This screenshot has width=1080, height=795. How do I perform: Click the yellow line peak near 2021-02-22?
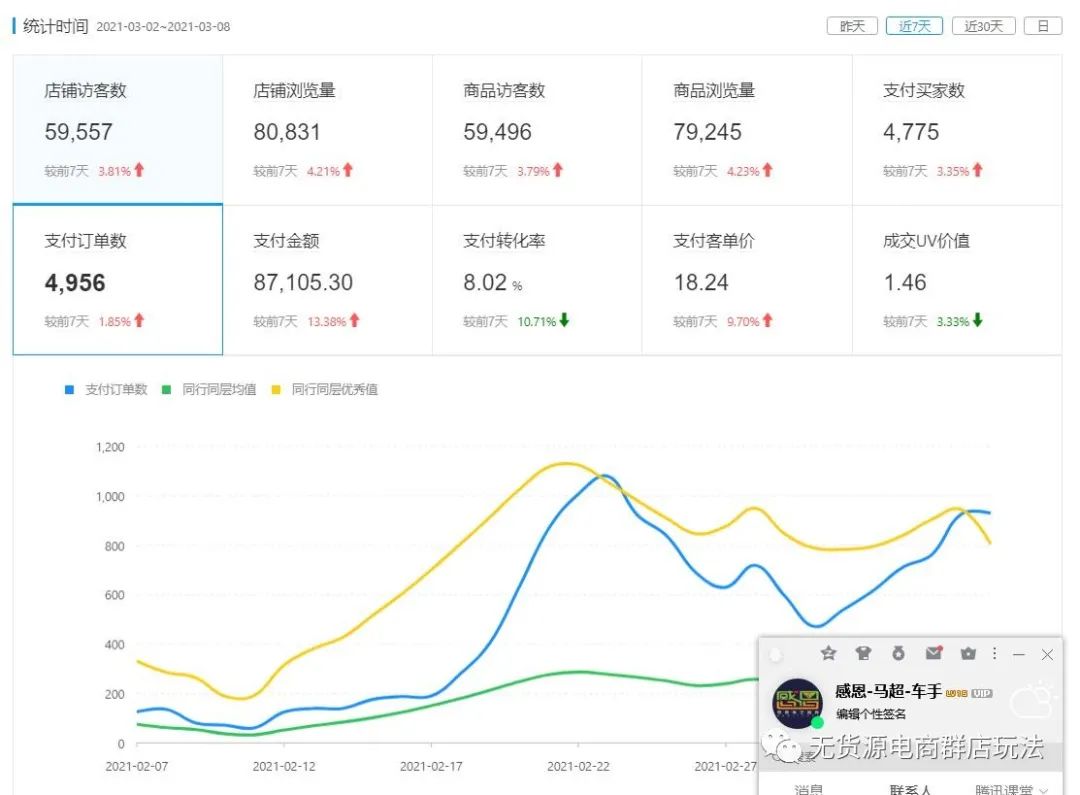point(565,464)
